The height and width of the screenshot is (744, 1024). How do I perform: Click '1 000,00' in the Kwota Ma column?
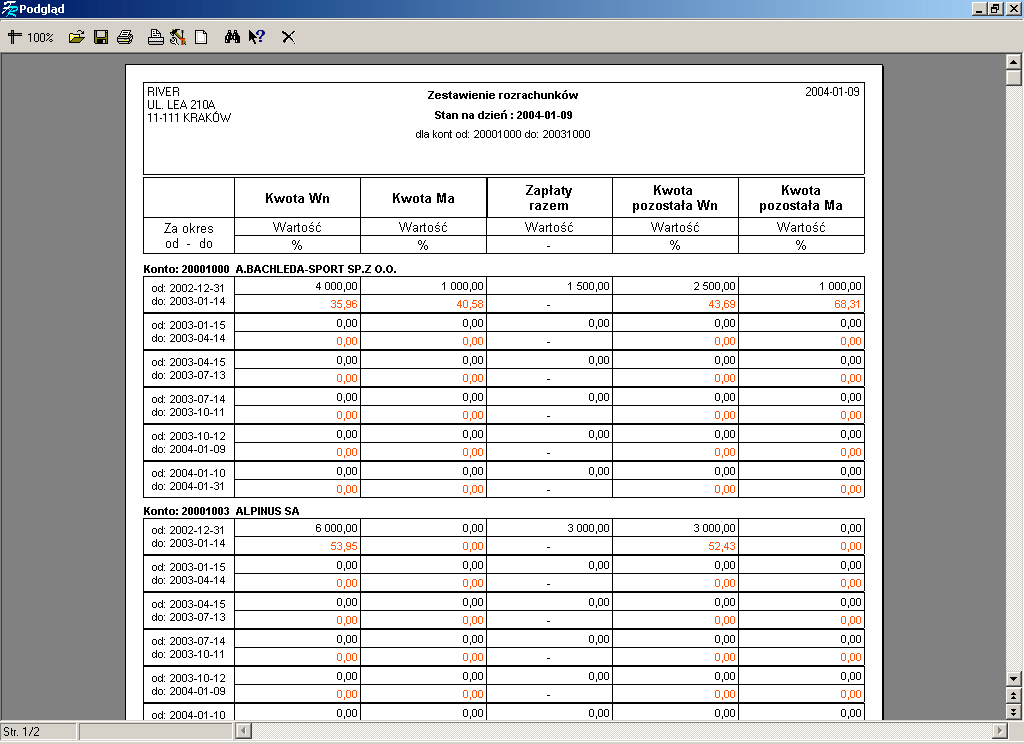coord(462,286)
